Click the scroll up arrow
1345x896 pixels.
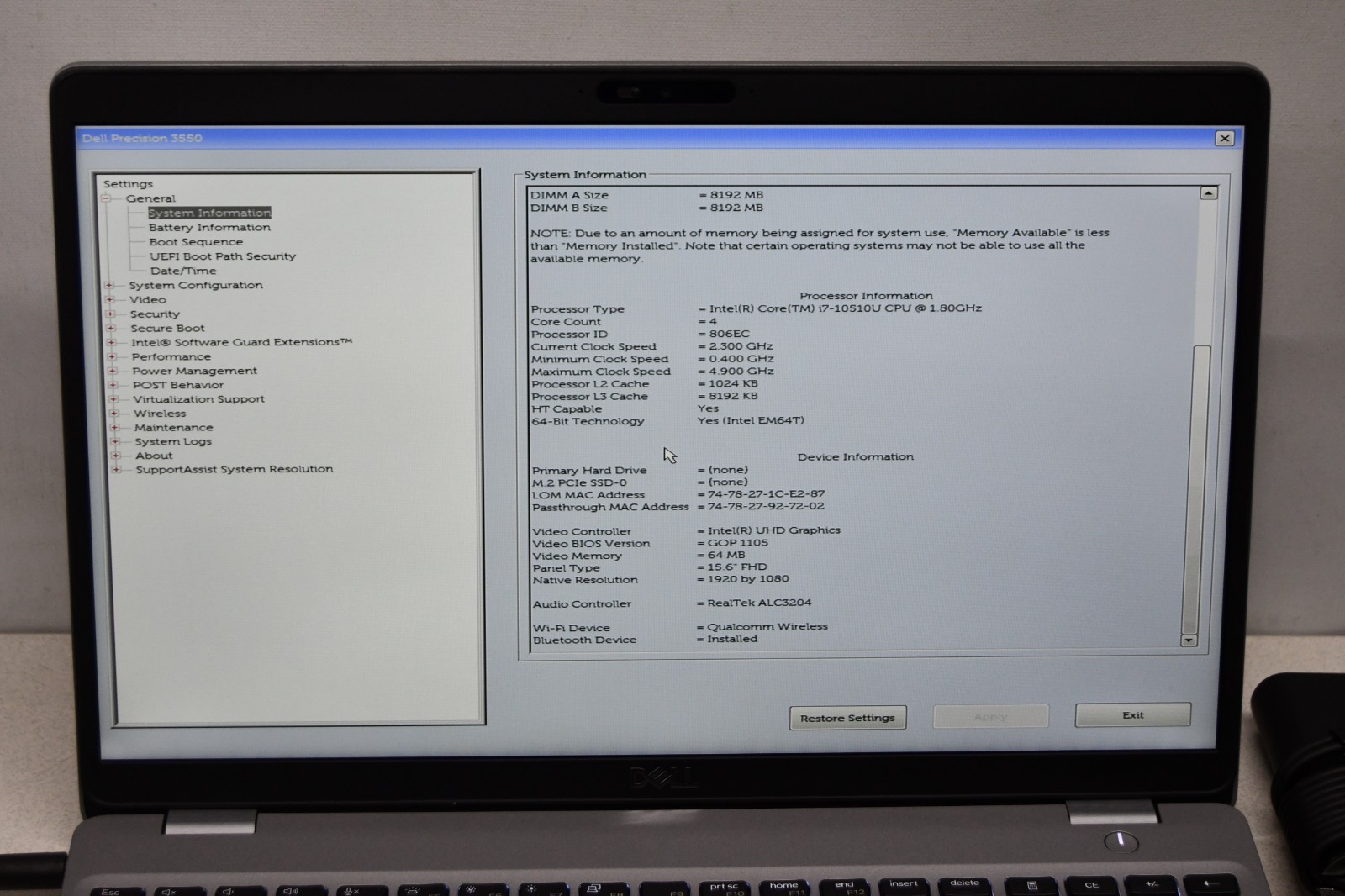point(1208,193)
